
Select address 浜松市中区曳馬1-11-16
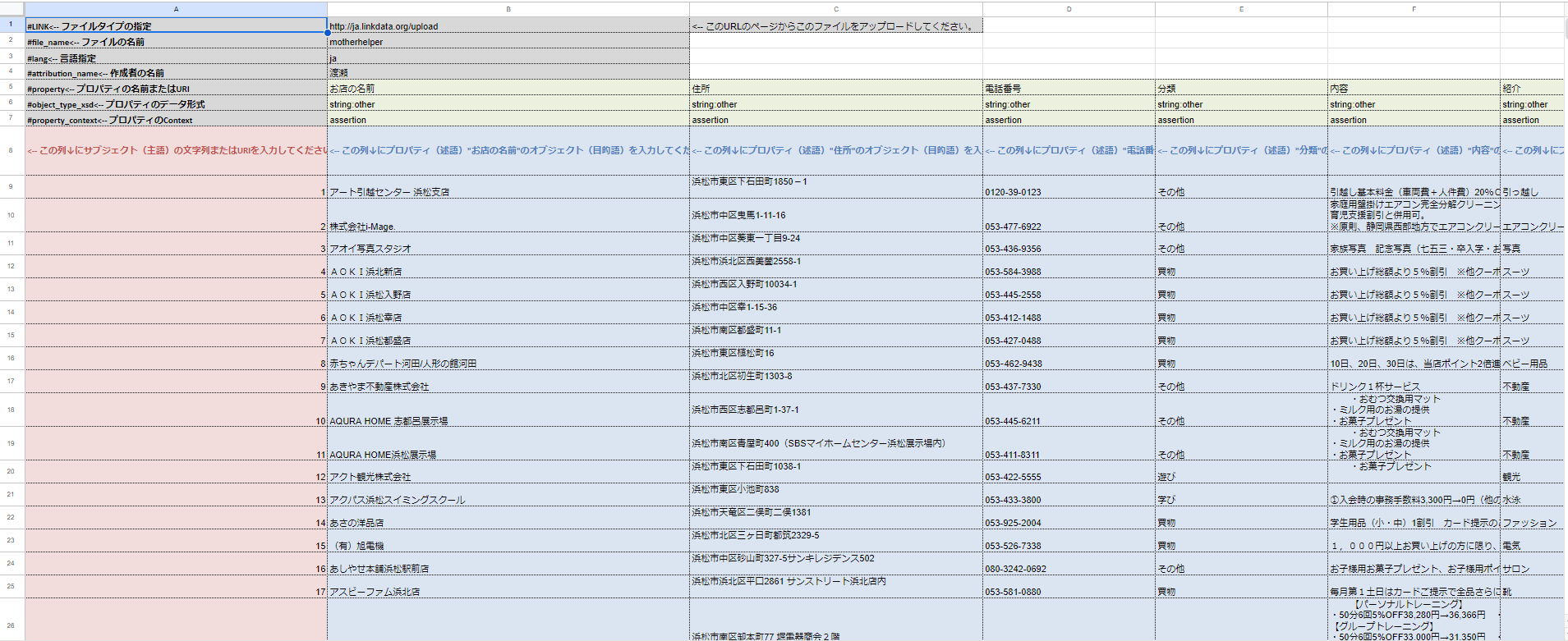(836, 215)
